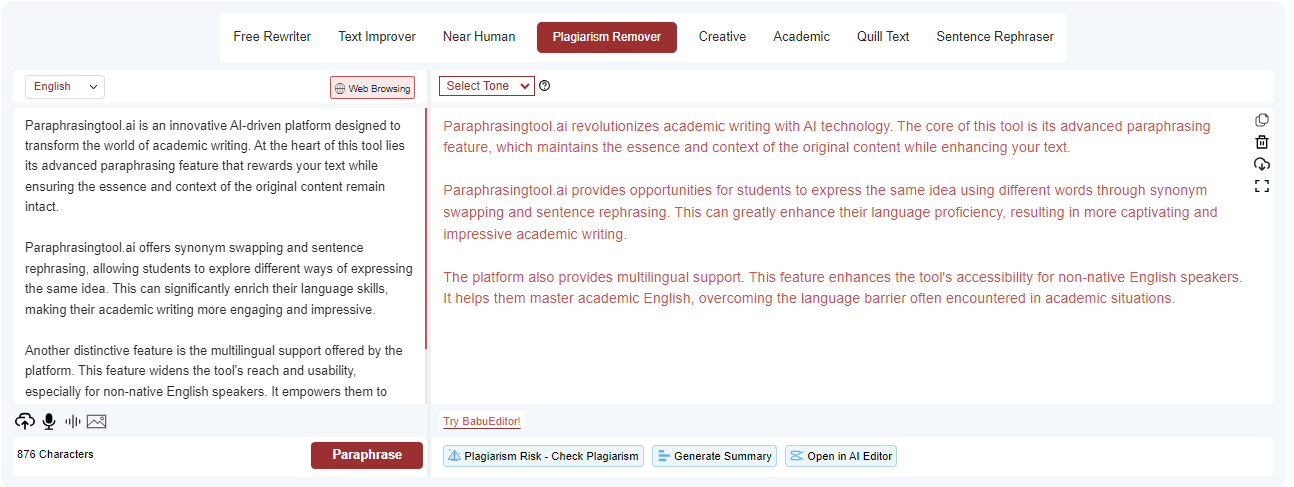Click input paragraph 'Another distinctive feature is the multilingual'
Image resolution: width=1294 pixels, height=487 pixels.
pyautogui.click(x=214, y=371)
